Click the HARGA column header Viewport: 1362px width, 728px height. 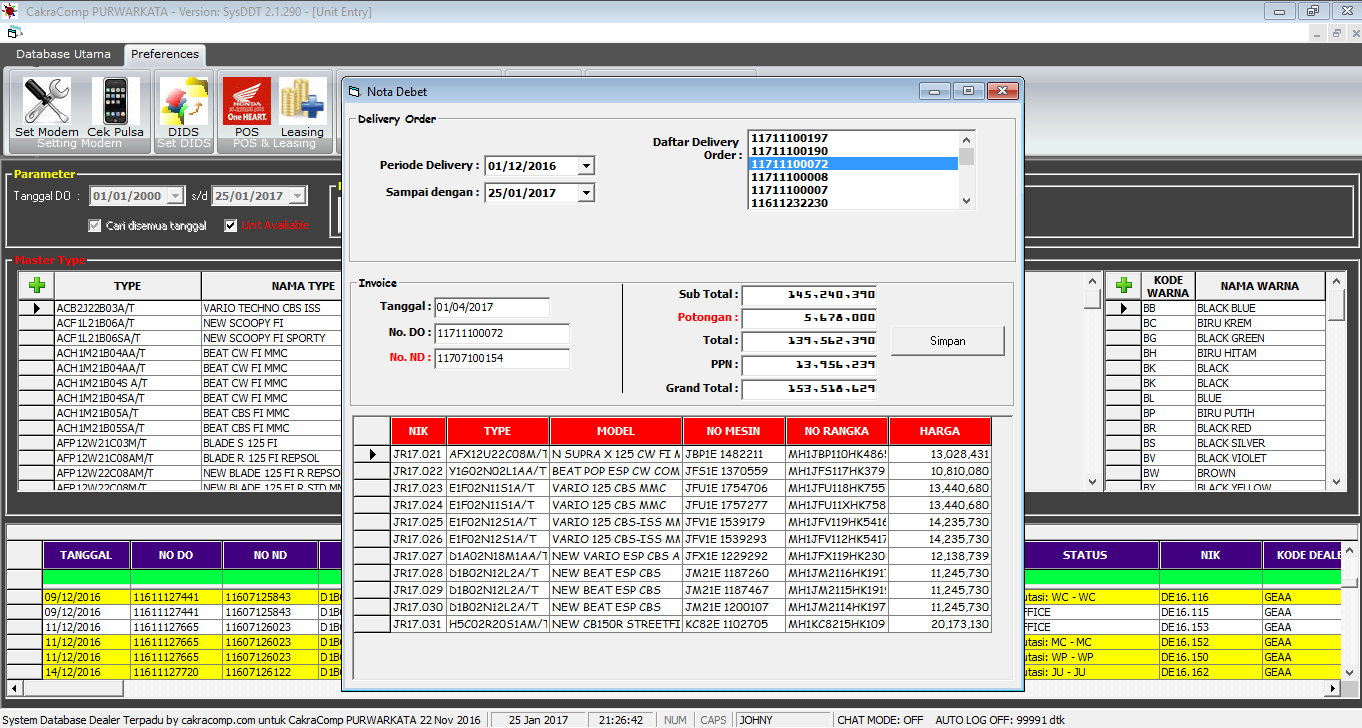[939, 431]
